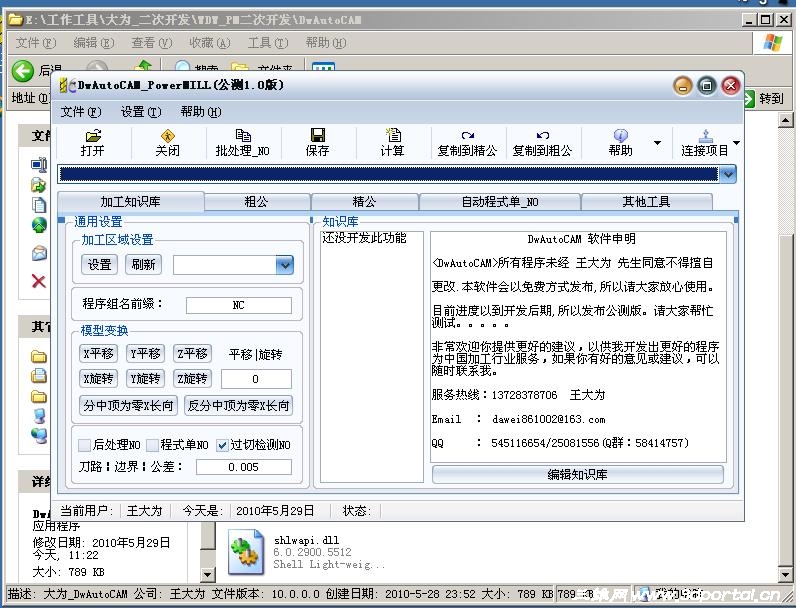Switch to the 其他工具 tab

646,202
